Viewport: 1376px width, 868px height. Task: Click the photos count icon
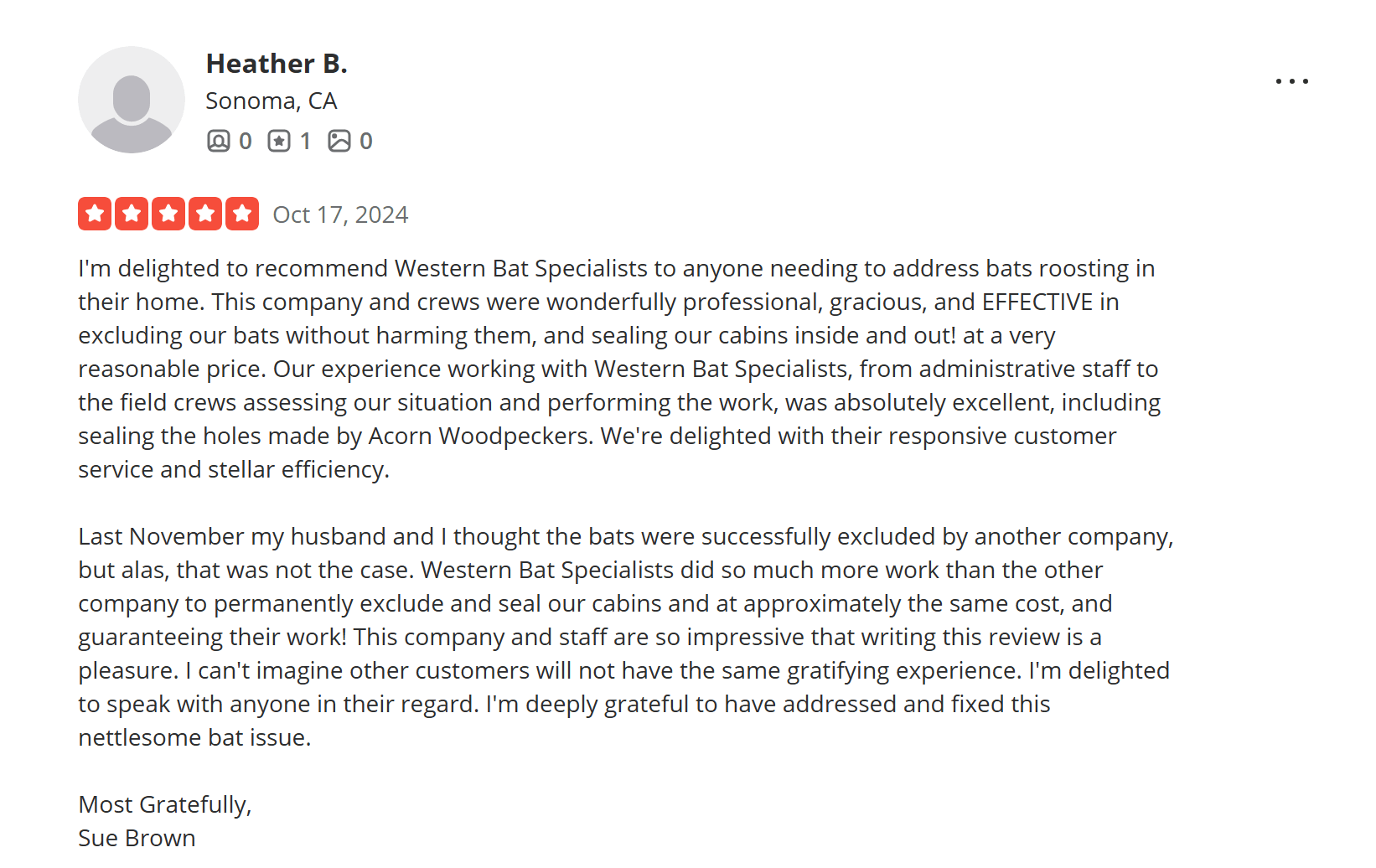pyautogui.click(x=339, y=141)
